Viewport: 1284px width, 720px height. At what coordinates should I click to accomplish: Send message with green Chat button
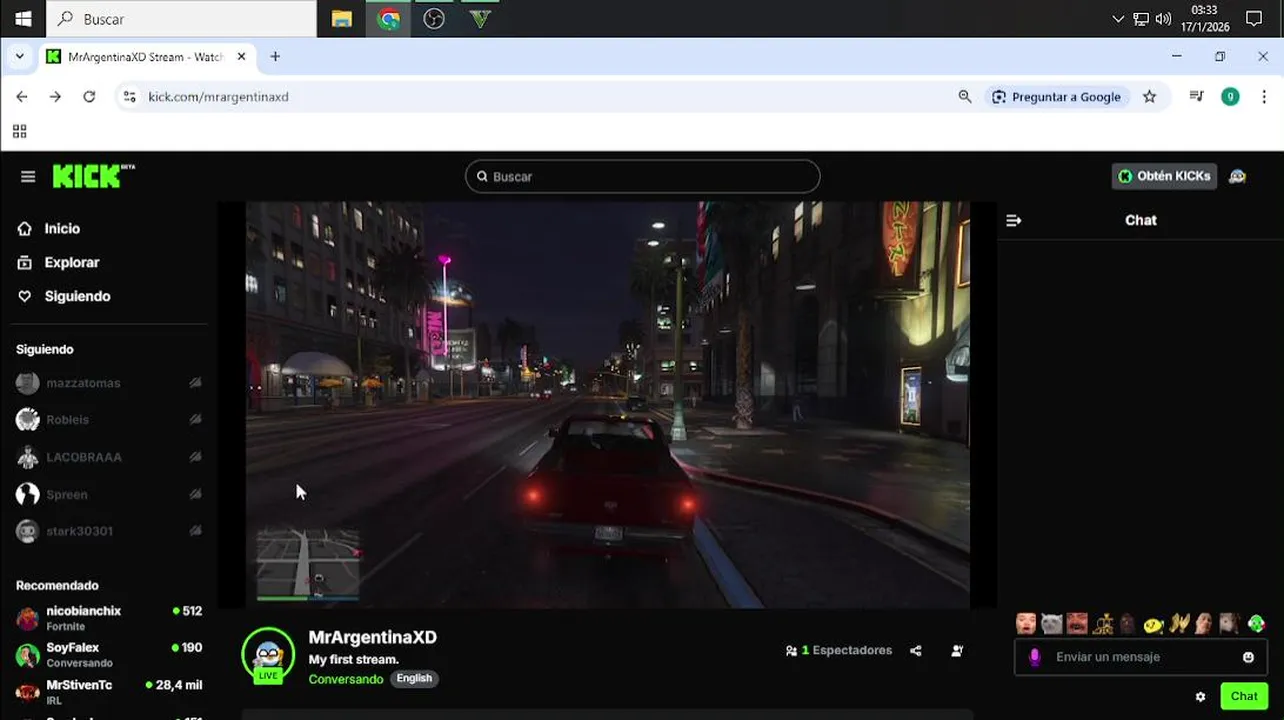[1244, 696]
